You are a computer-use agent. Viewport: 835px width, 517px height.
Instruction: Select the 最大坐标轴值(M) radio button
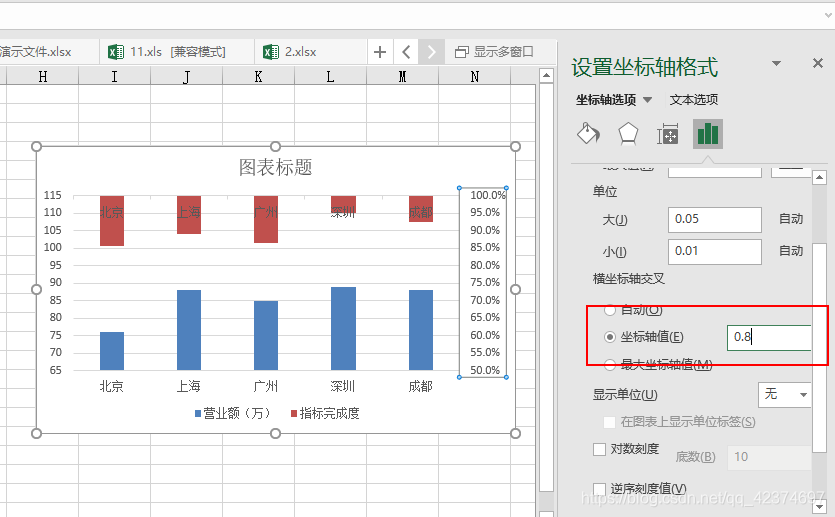pos(610,365)
